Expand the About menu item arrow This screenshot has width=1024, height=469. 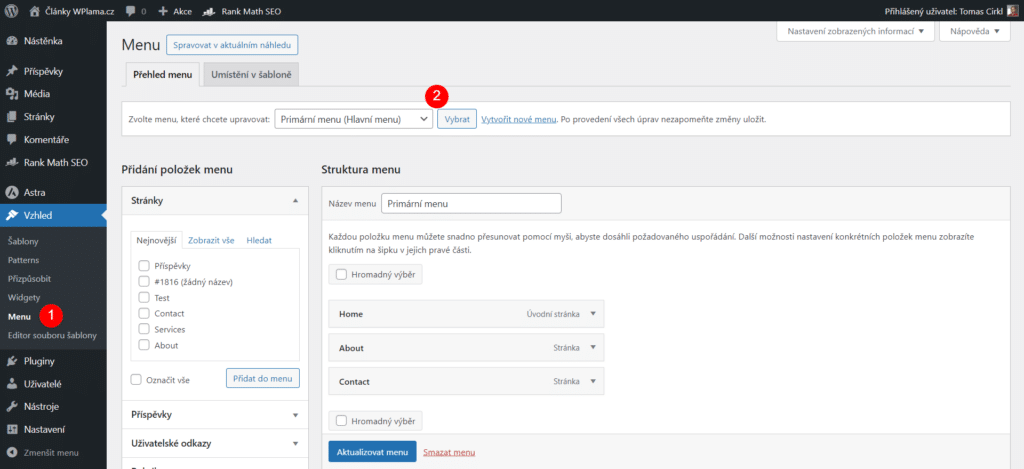click(593, 348)
